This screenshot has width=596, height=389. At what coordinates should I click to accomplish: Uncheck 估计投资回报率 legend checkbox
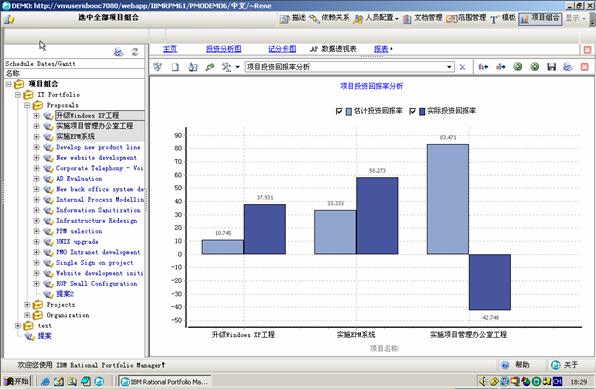coord(339,111)
